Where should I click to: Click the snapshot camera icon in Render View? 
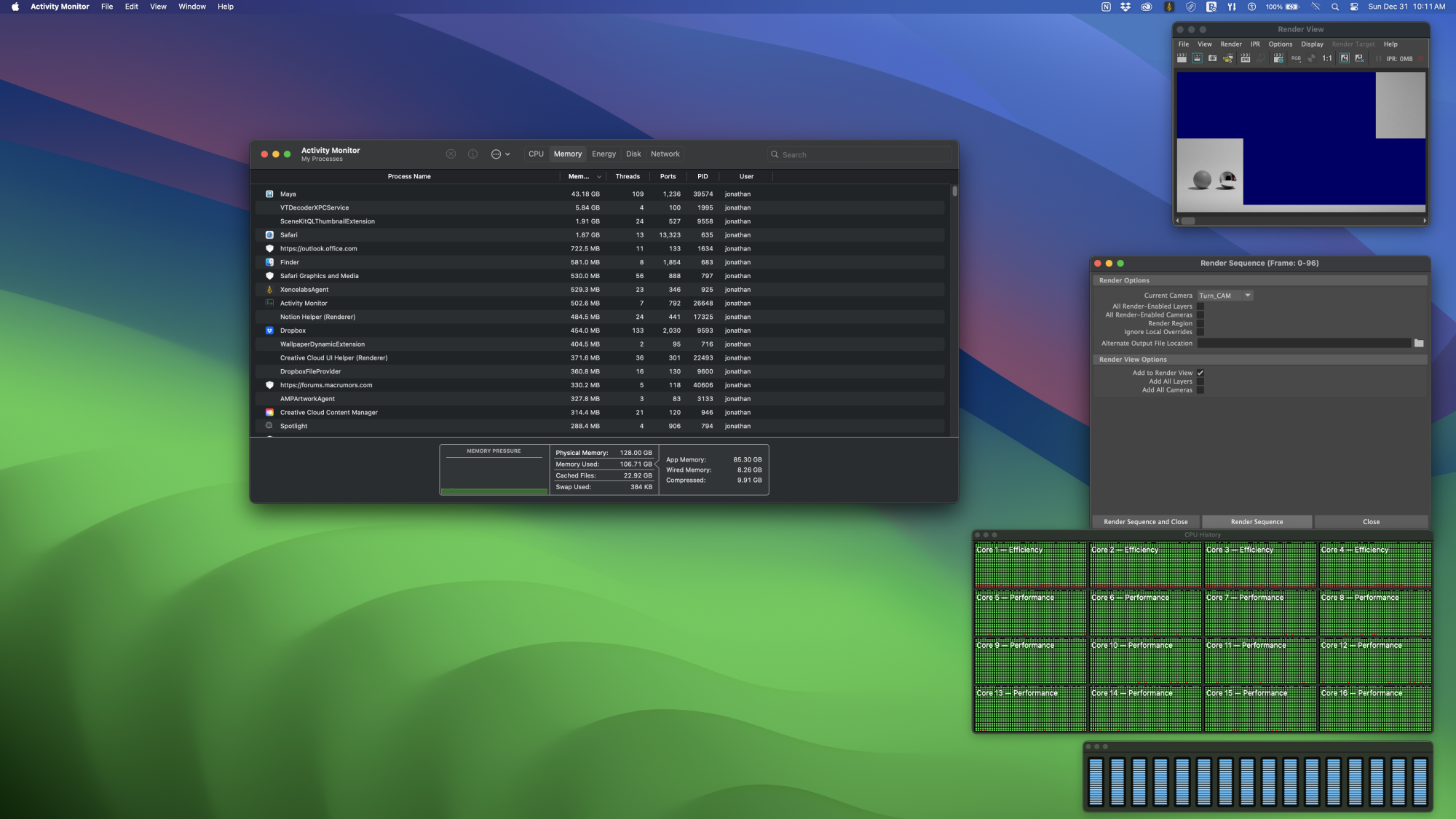pyautogui.click(x=1212, y=58)
